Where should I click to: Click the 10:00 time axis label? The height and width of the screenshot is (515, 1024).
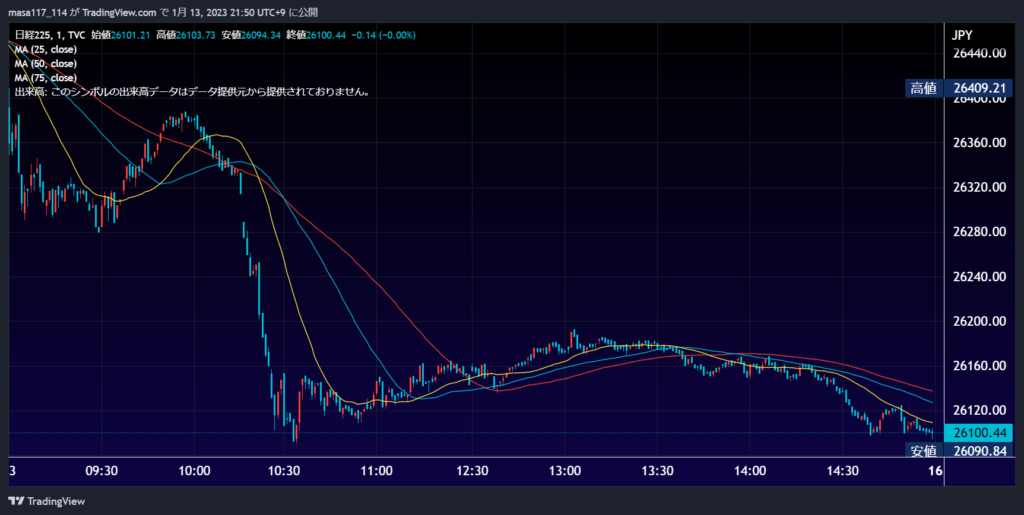tap(195, 471)
